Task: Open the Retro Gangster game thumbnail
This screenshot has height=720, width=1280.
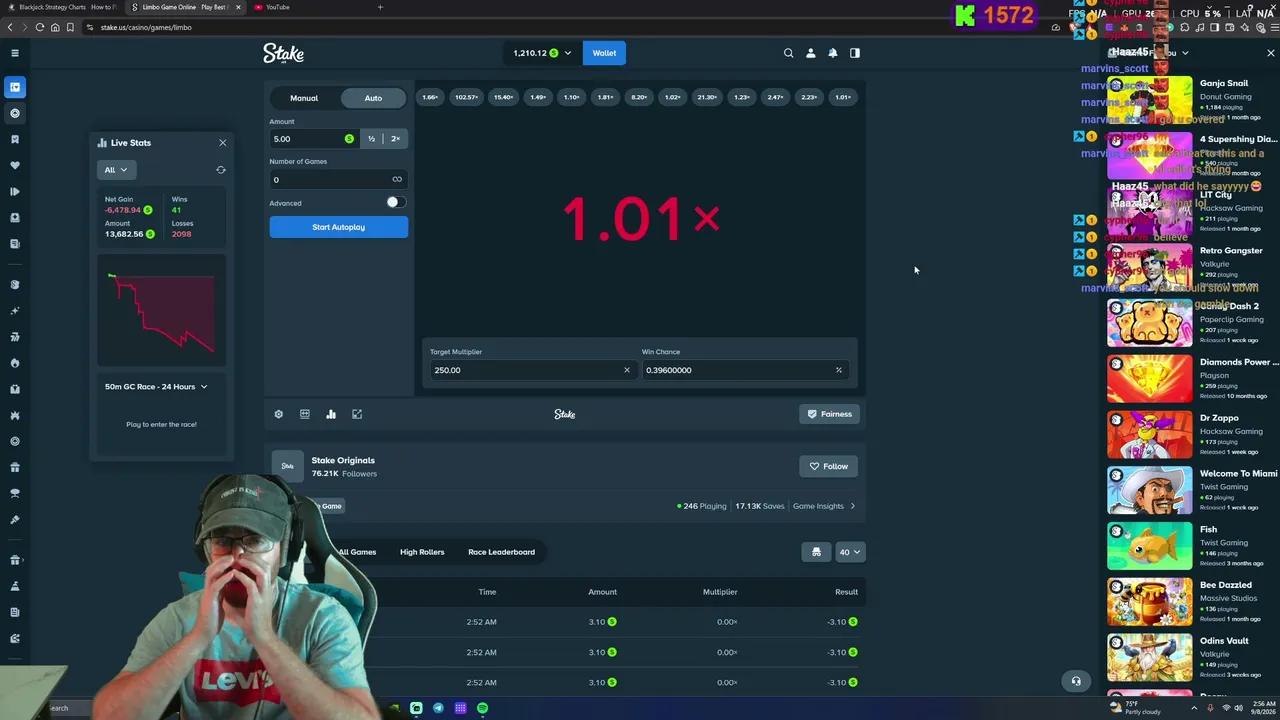Action: click(x=1150, y=266)
